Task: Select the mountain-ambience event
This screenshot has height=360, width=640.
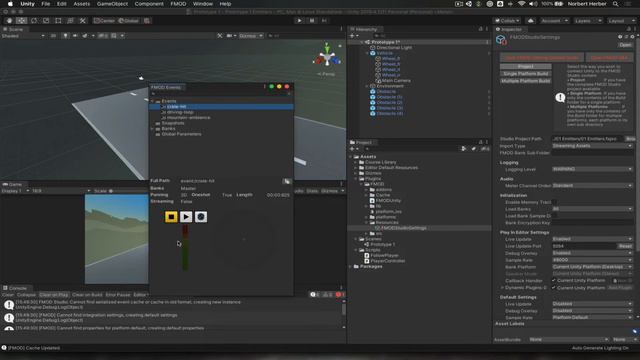Action: pyautogui.click(x=188, y=118)
